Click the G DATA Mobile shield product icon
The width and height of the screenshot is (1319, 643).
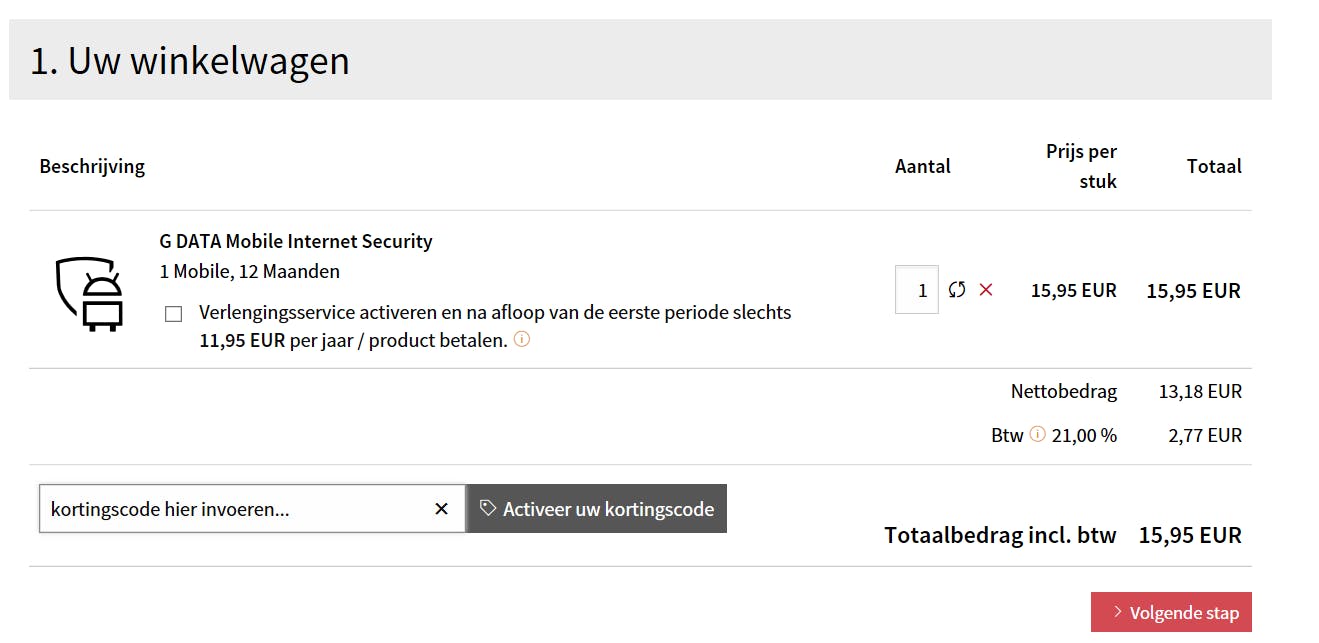coord(89,292)
